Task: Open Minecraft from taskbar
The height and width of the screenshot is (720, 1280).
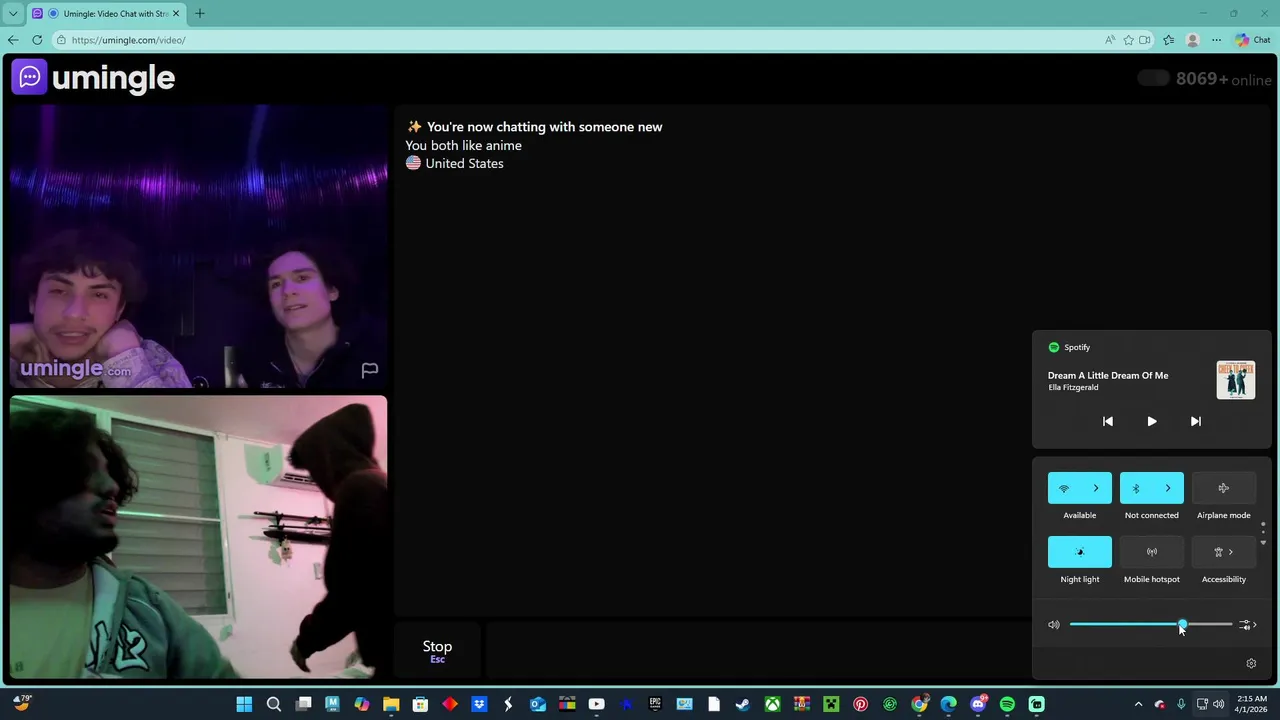Action: point(831,704)
